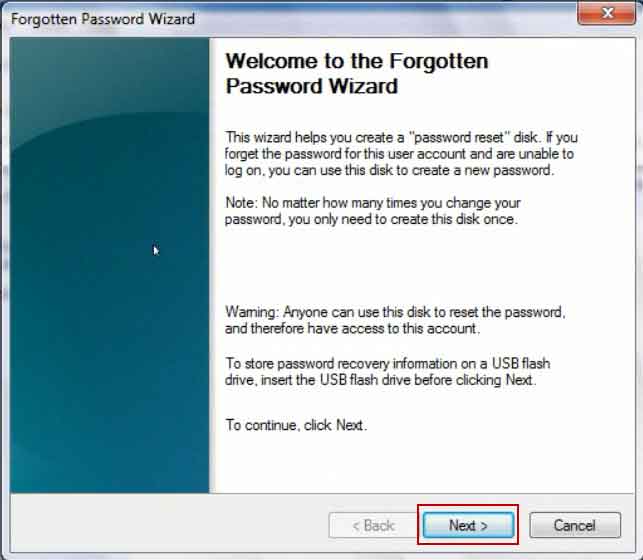This screenshot has width=643, height=560.
Task: Click the Password Wizard second heading line
Action: 312,86
